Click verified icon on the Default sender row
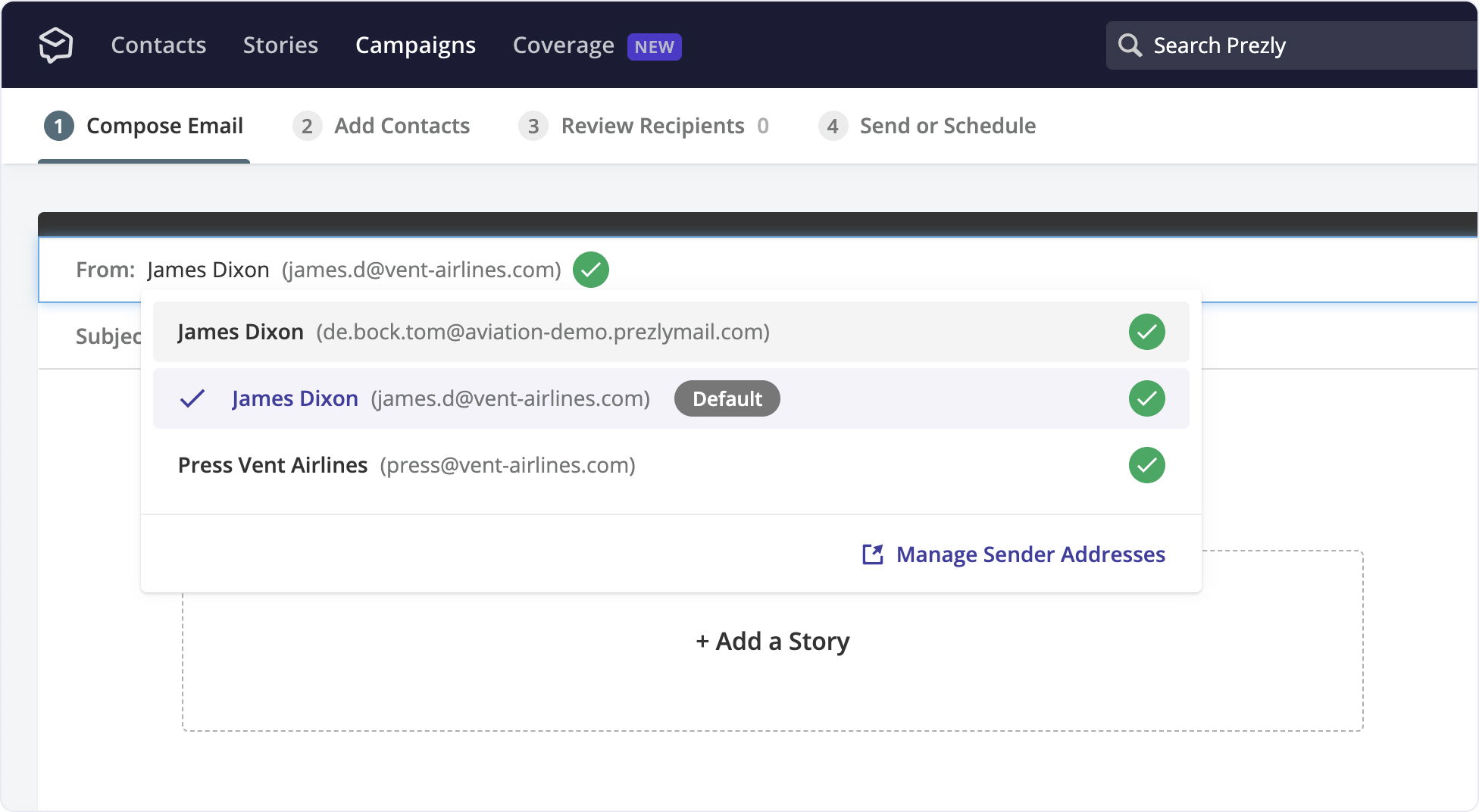Image resolution: width=1479 pixels, height=812 pixels. pos(1147,398)
